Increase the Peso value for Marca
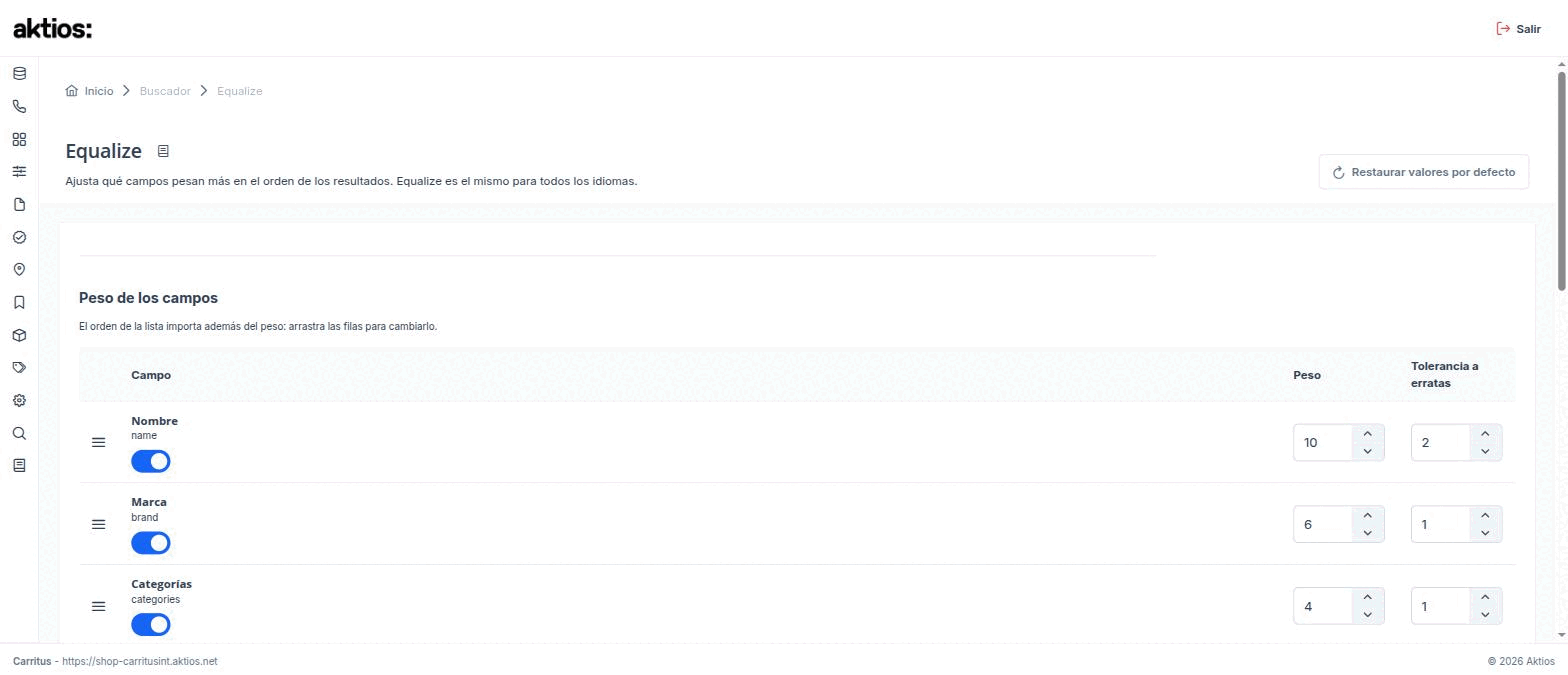Image resolution: width=1568 pixels, height=675 pixels. (1367, 515)
